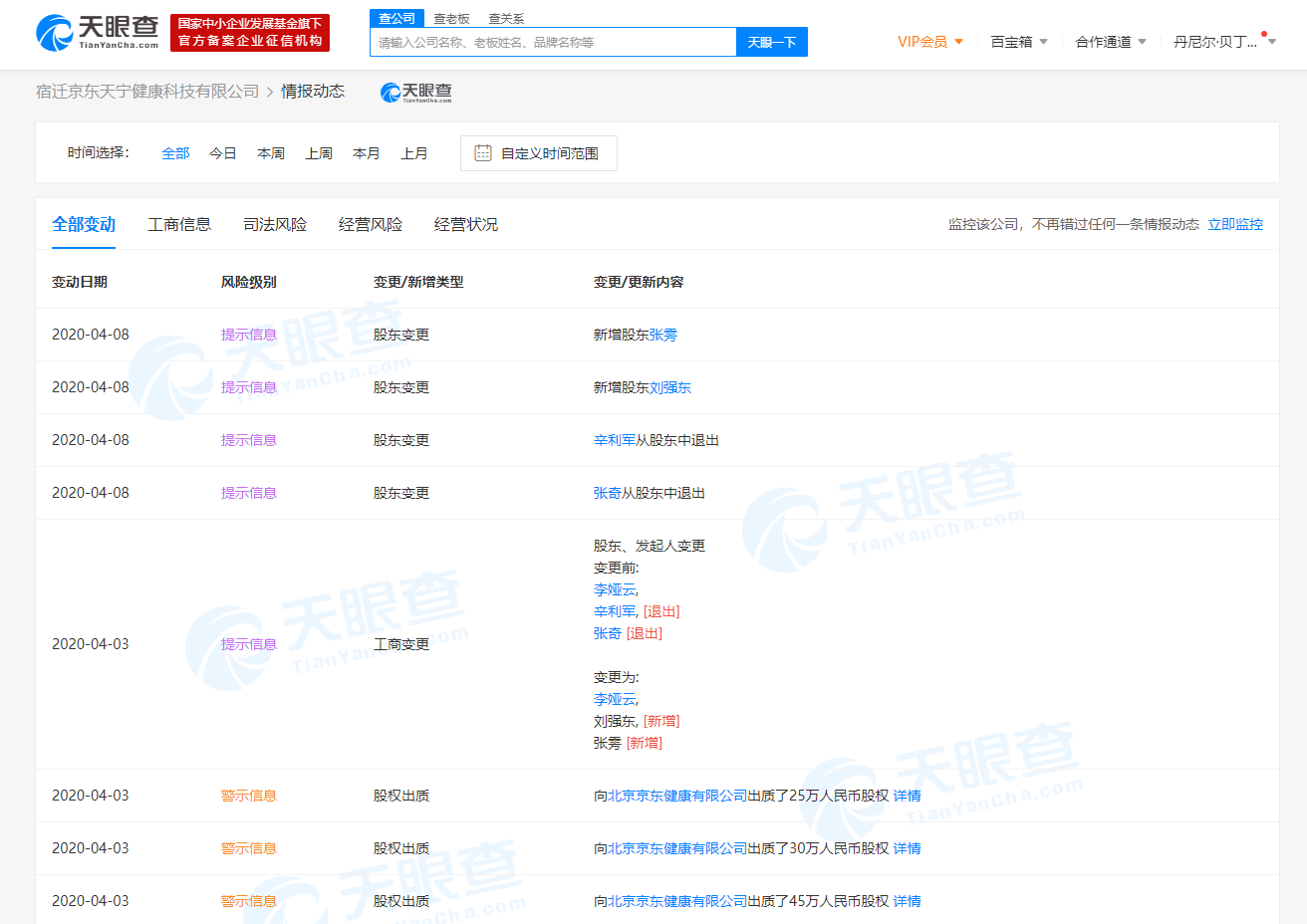Open 辛利军 link in shareholder exit row

pyautogui.click(x=615, y=440)
